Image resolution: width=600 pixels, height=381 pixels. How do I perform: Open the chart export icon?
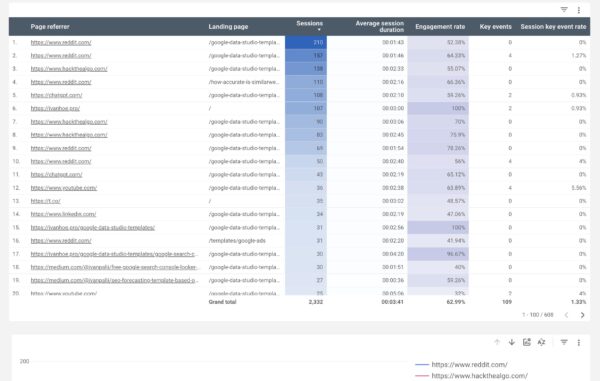[x=527, y=342]
